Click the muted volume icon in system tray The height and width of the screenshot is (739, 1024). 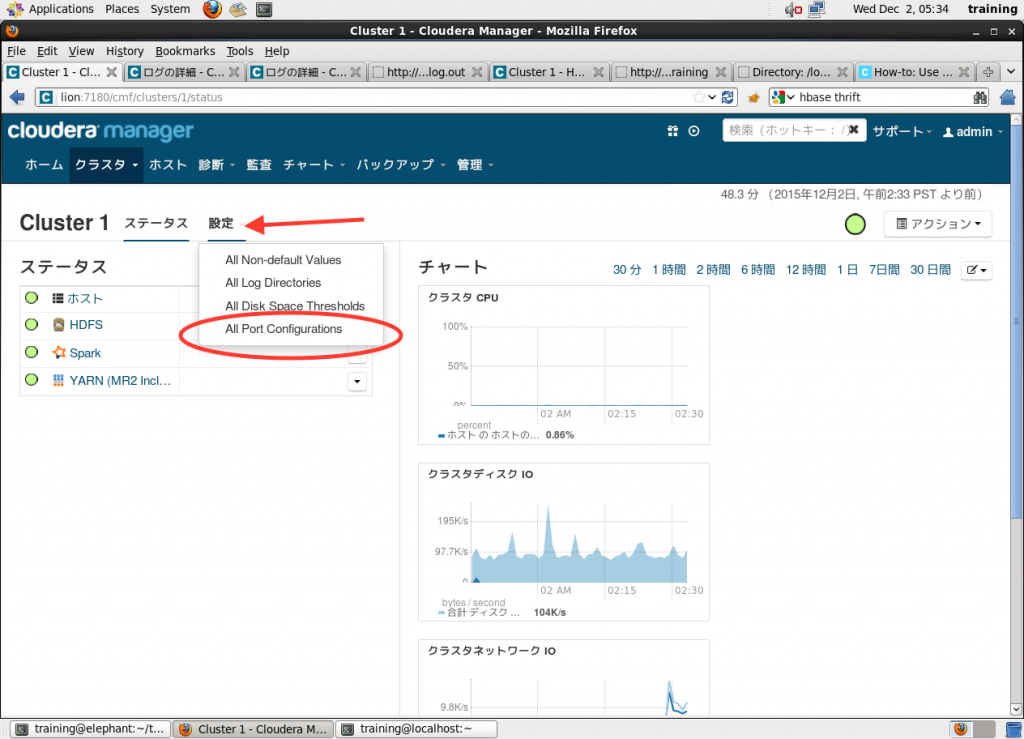pyautogui.click(x=793, y=9)
